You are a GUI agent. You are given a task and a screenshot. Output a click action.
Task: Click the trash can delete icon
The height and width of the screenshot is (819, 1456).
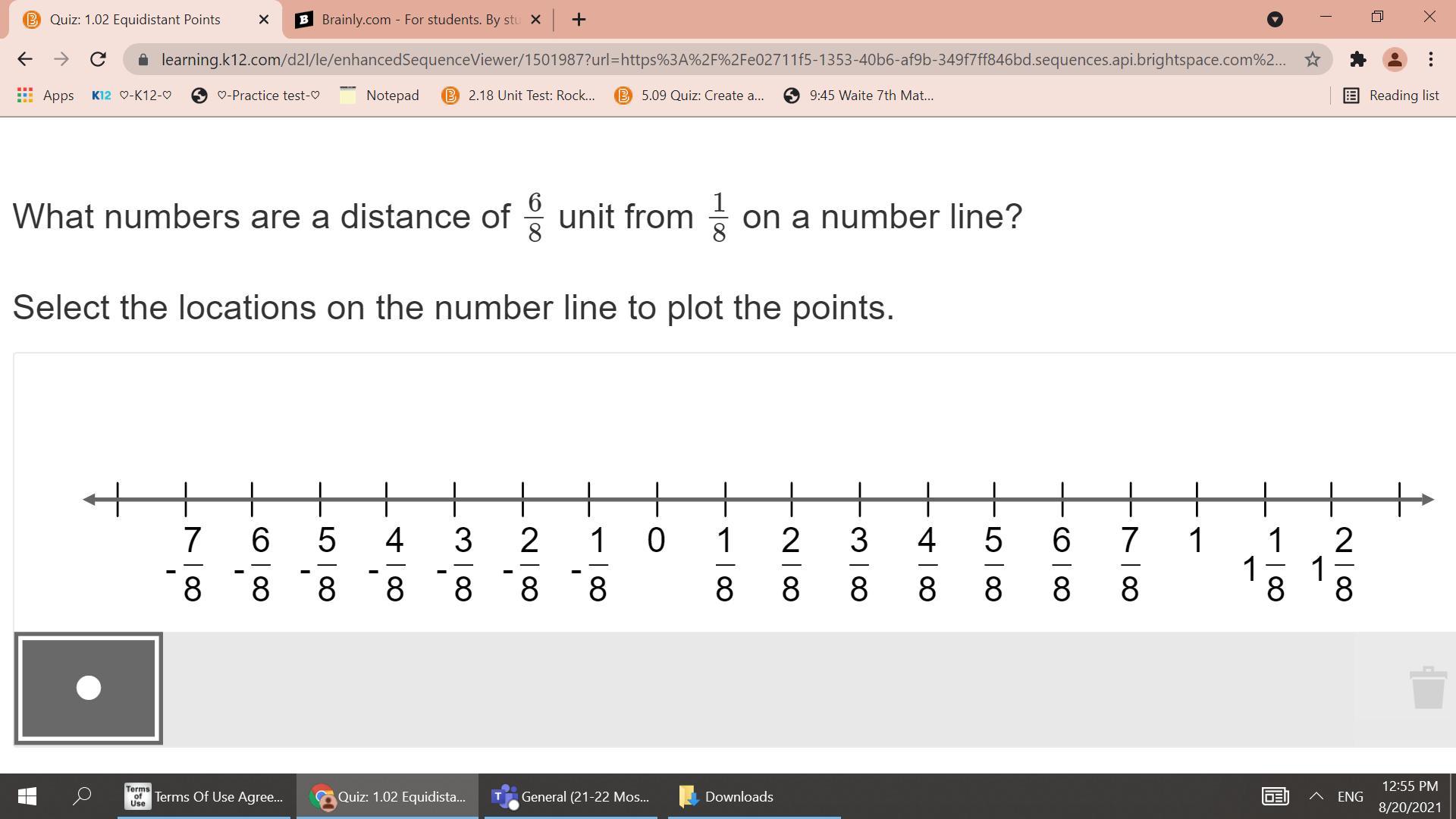(x=1428, y=688)
